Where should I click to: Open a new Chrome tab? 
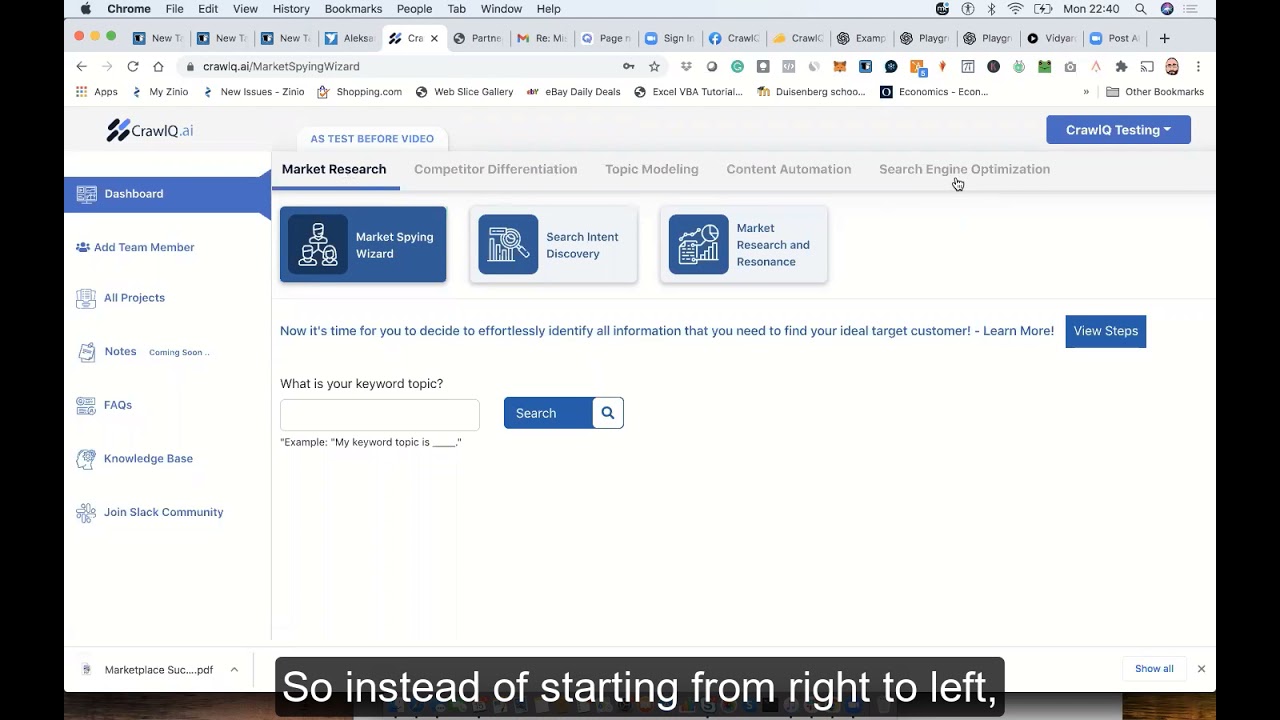[x=1164, y=38]
